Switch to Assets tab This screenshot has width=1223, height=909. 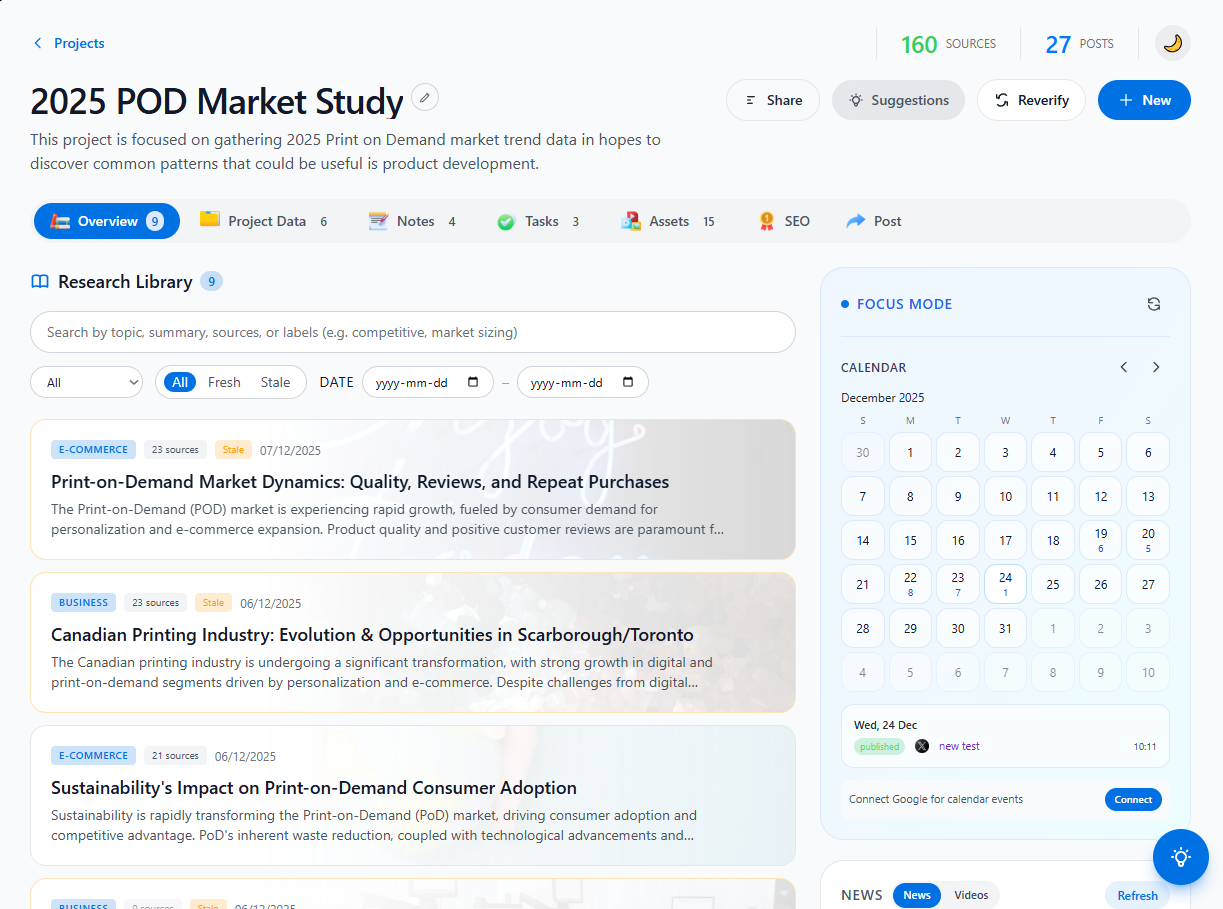(x=668, y=221)
